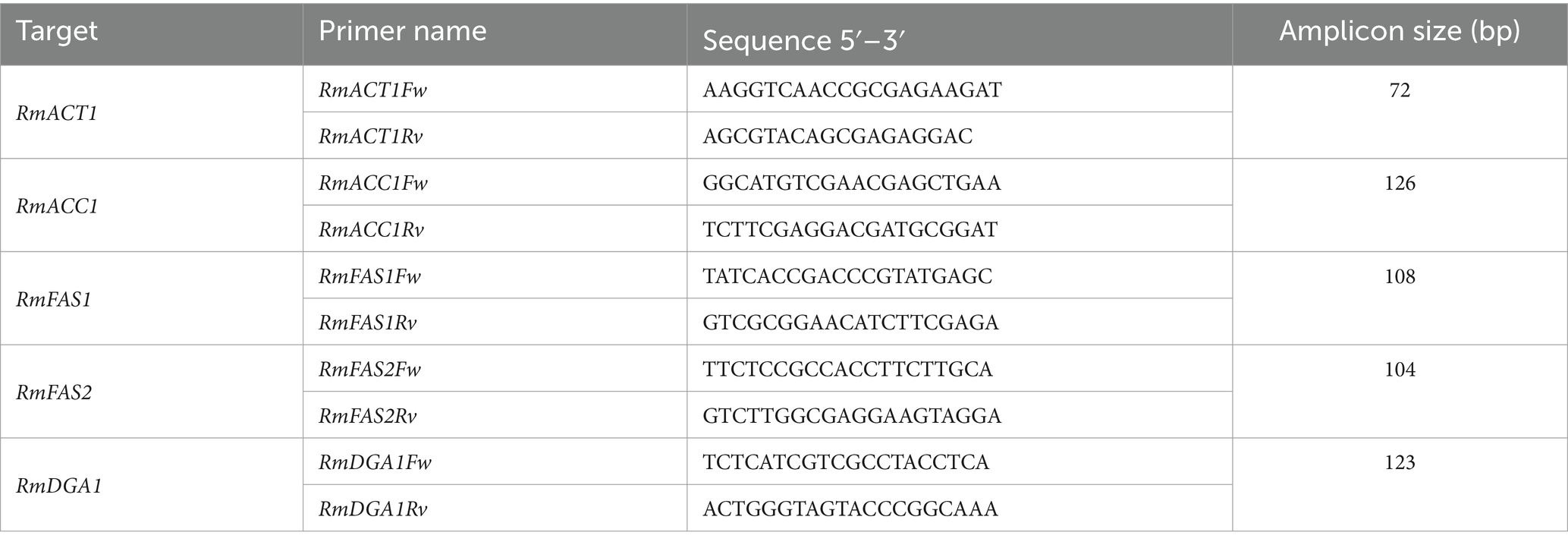Image resolution: width=1568 pixels, height=545 pixels.
Task: Select amplicon size value 126
Action: coord(1400,184)
